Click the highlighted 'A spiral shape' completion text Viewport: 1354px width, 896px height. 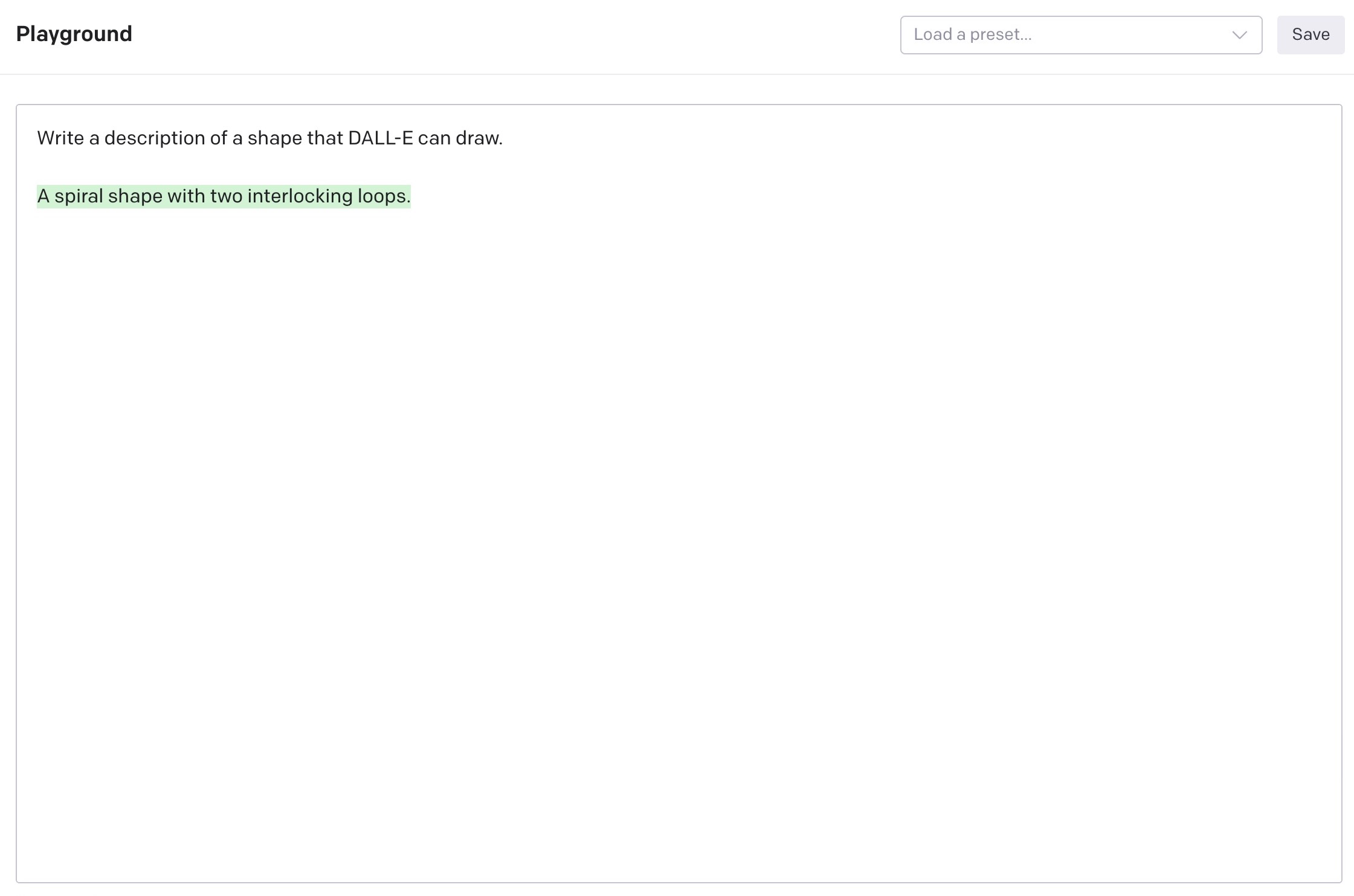tap(224, 196)
